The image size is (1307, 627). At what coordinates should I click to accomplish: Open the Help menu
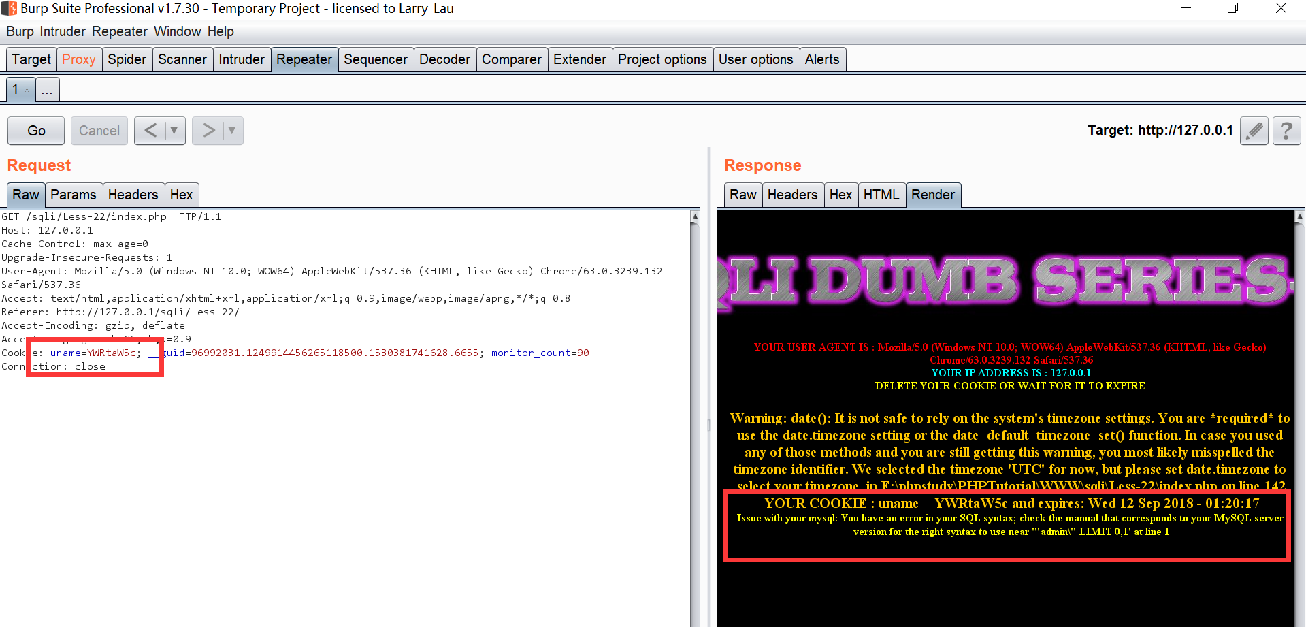pos(220,32)
